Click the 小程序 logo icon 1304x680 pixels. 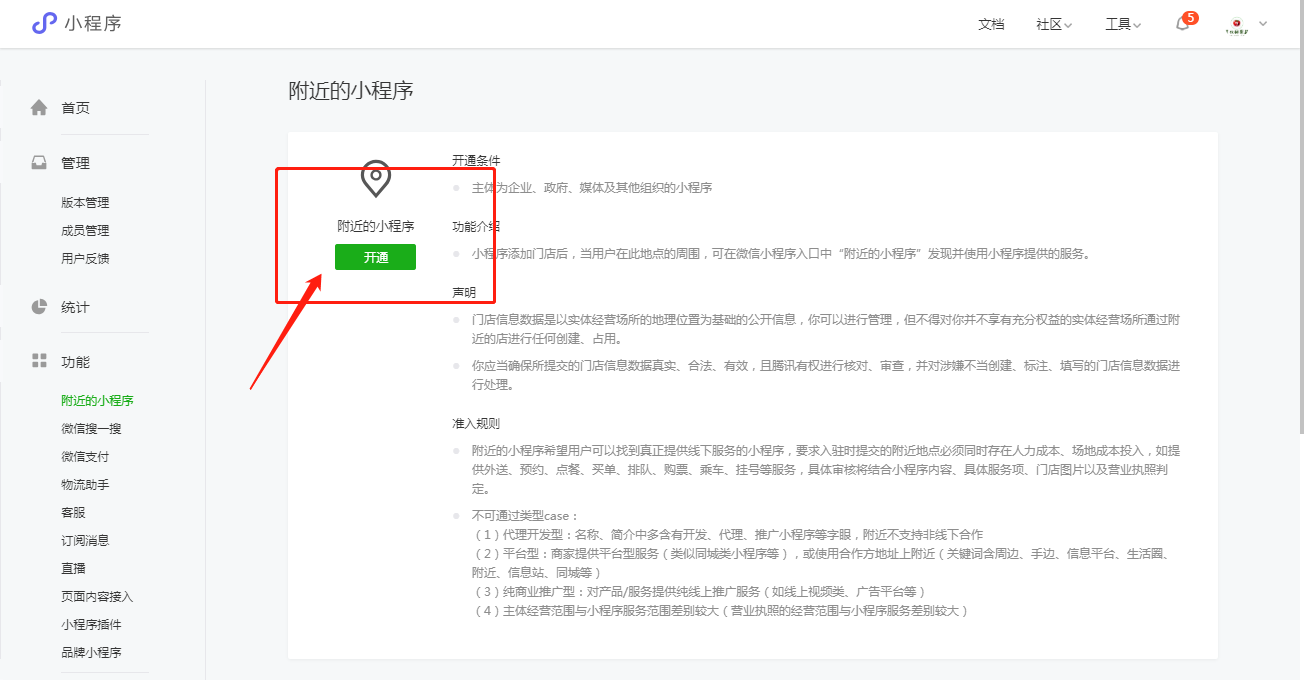tap(44, 23)
